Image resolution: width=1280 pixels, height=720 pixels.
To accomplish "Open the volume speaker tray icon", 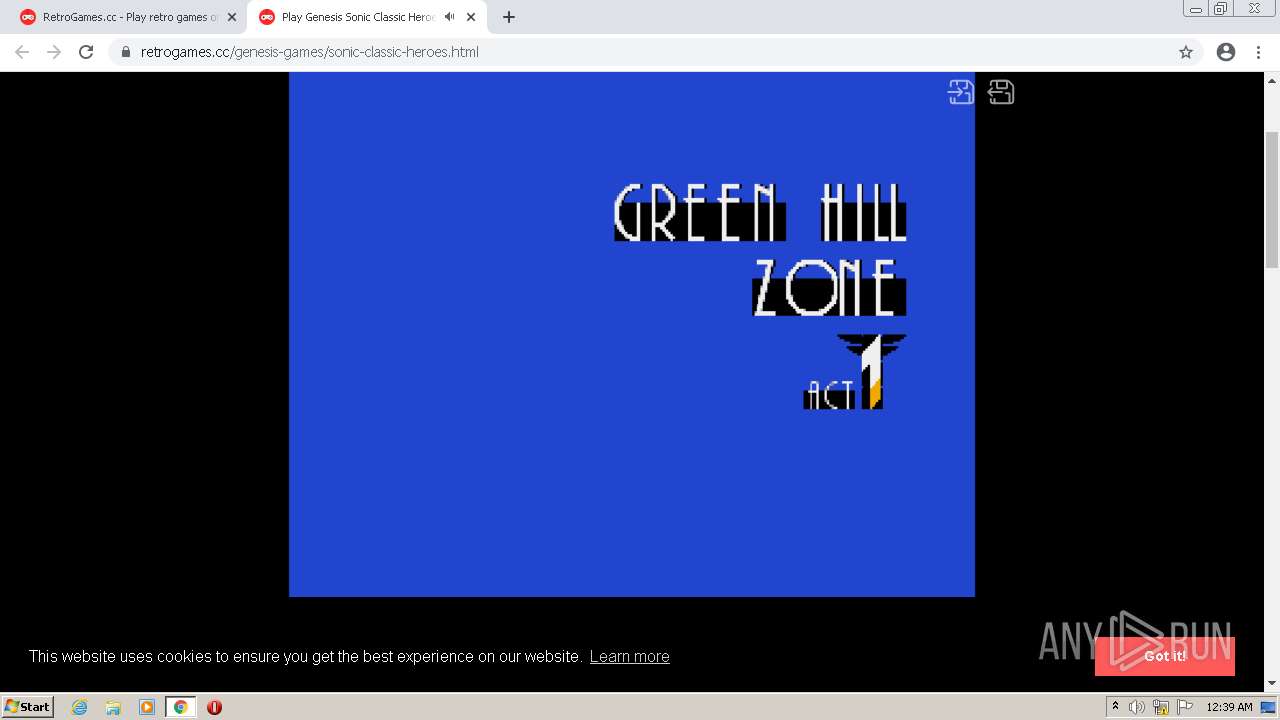I will tap(1136, 707).
